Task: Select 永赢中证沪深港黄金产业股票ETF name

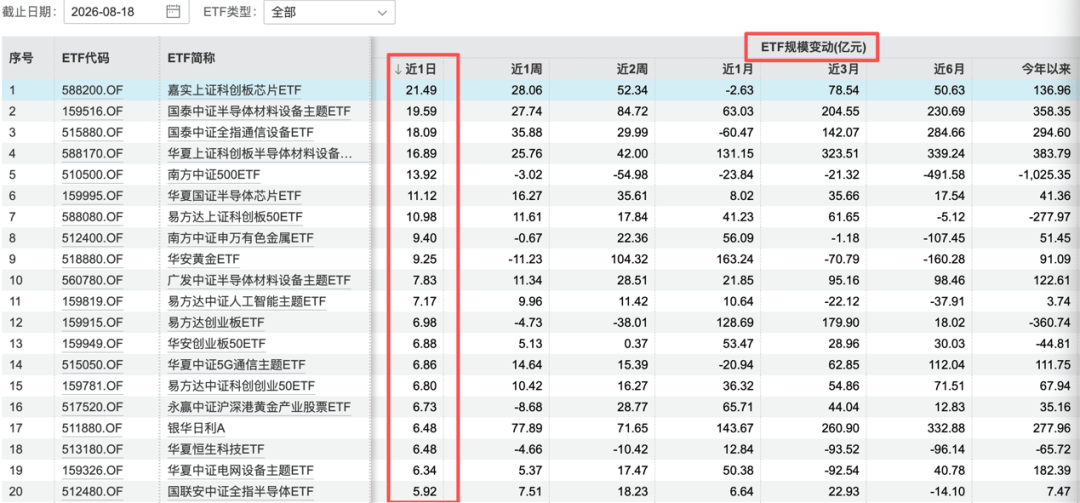Action: (259, 407)
